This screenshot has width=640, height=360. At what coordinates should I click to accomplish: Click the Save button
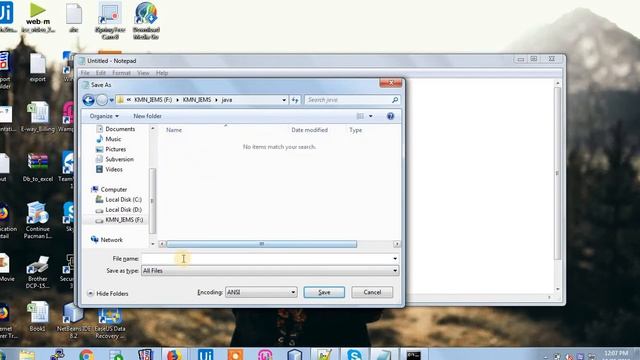tap(324, 292)
